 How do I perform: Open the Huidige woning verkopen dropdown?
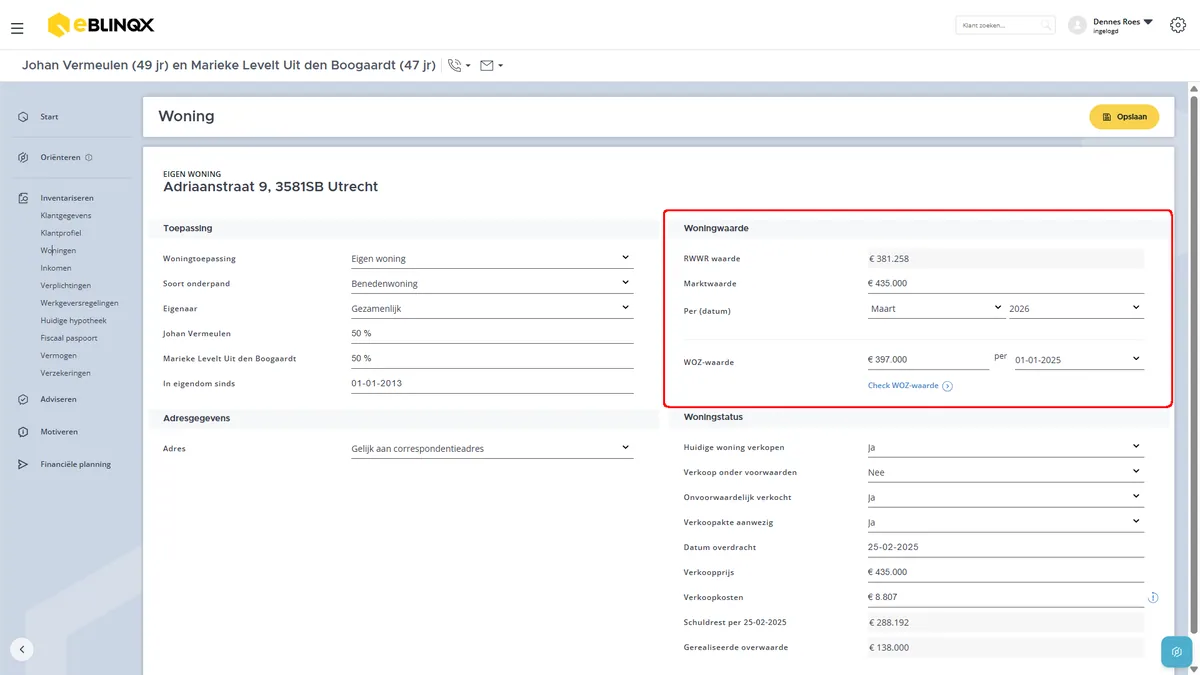click(1006, 447)
